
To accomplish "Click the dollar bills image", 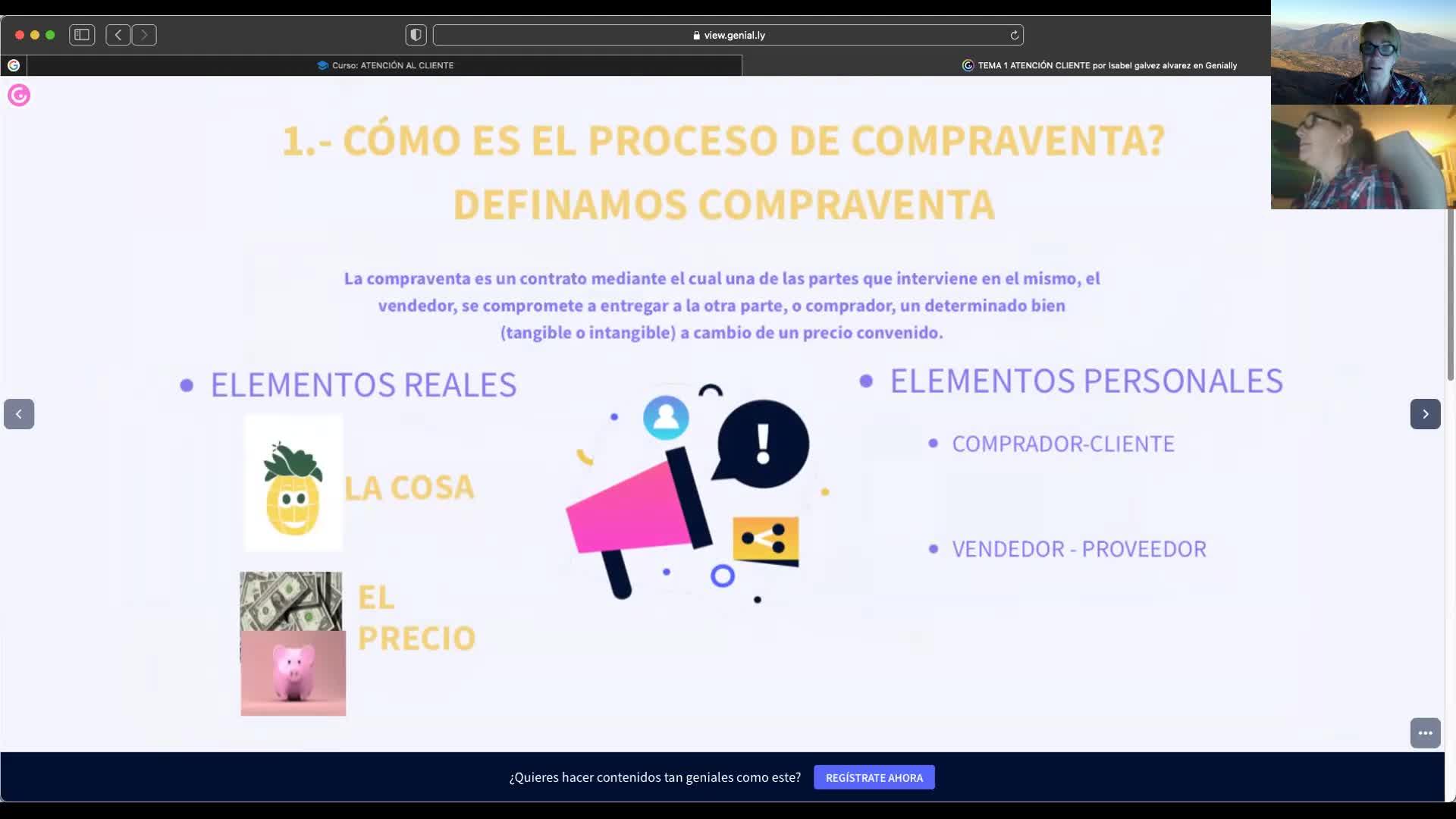I will pos(291,600).
